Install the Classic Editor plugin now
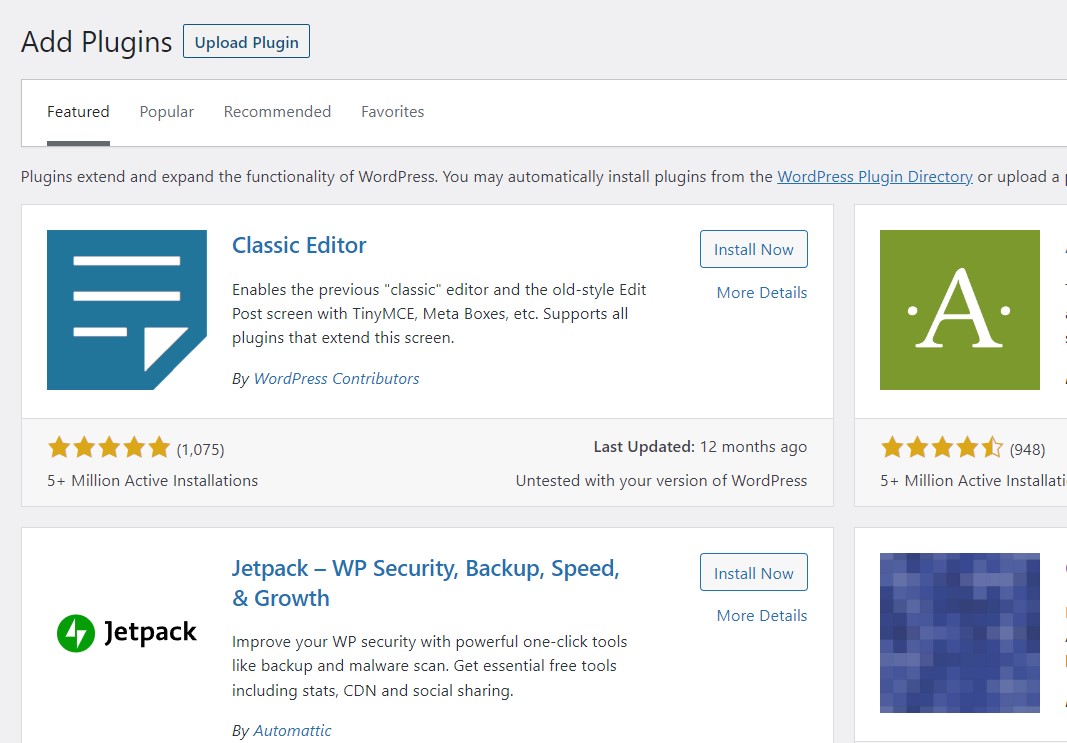 pos(753,250)
